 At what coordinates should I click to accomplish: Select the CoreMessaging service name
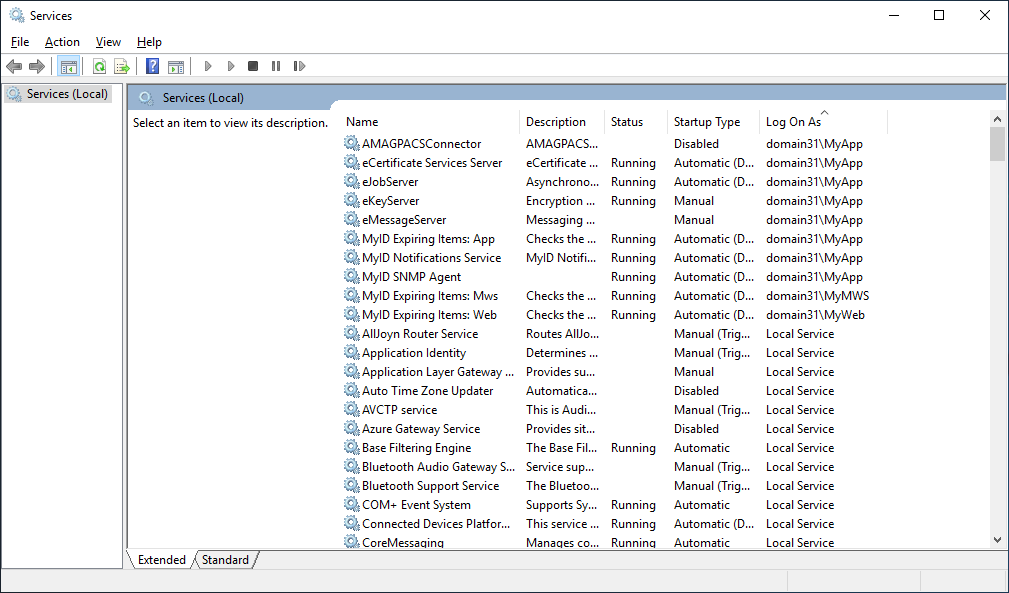[x=403, y=543]
